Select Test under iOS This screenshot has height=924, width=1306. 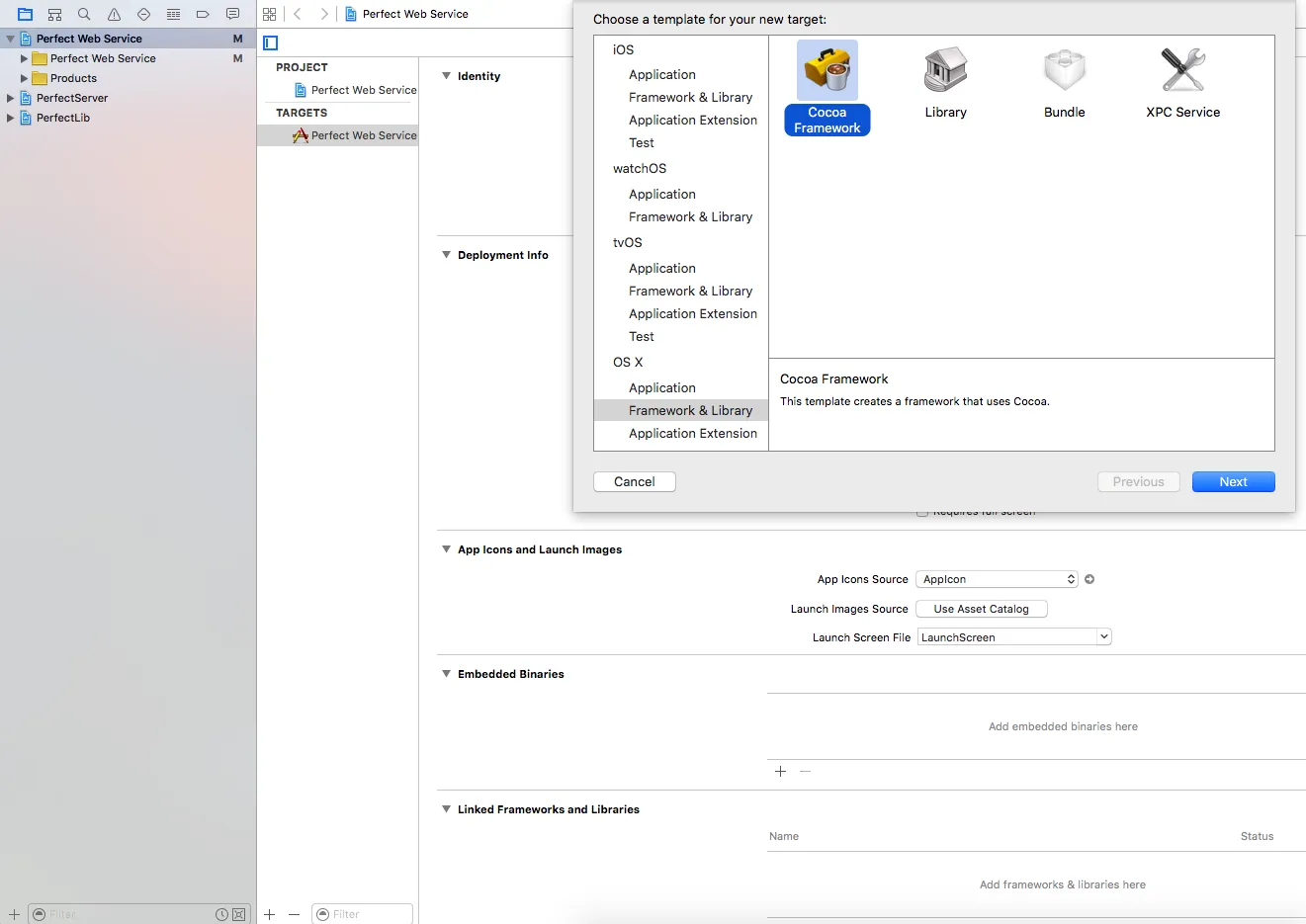coord(642,142)
